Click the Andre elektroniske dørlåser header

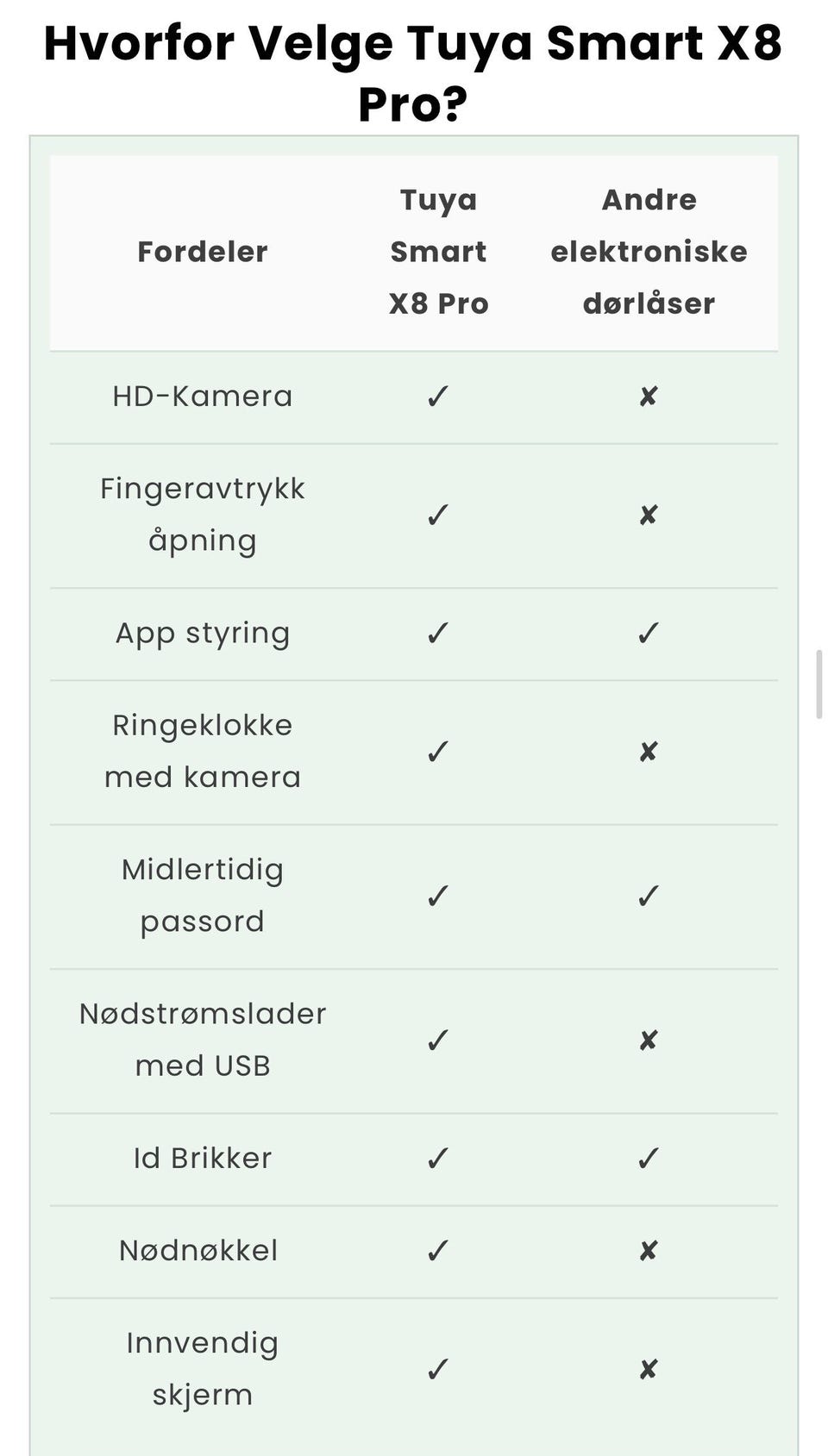(x=649, y=252)
